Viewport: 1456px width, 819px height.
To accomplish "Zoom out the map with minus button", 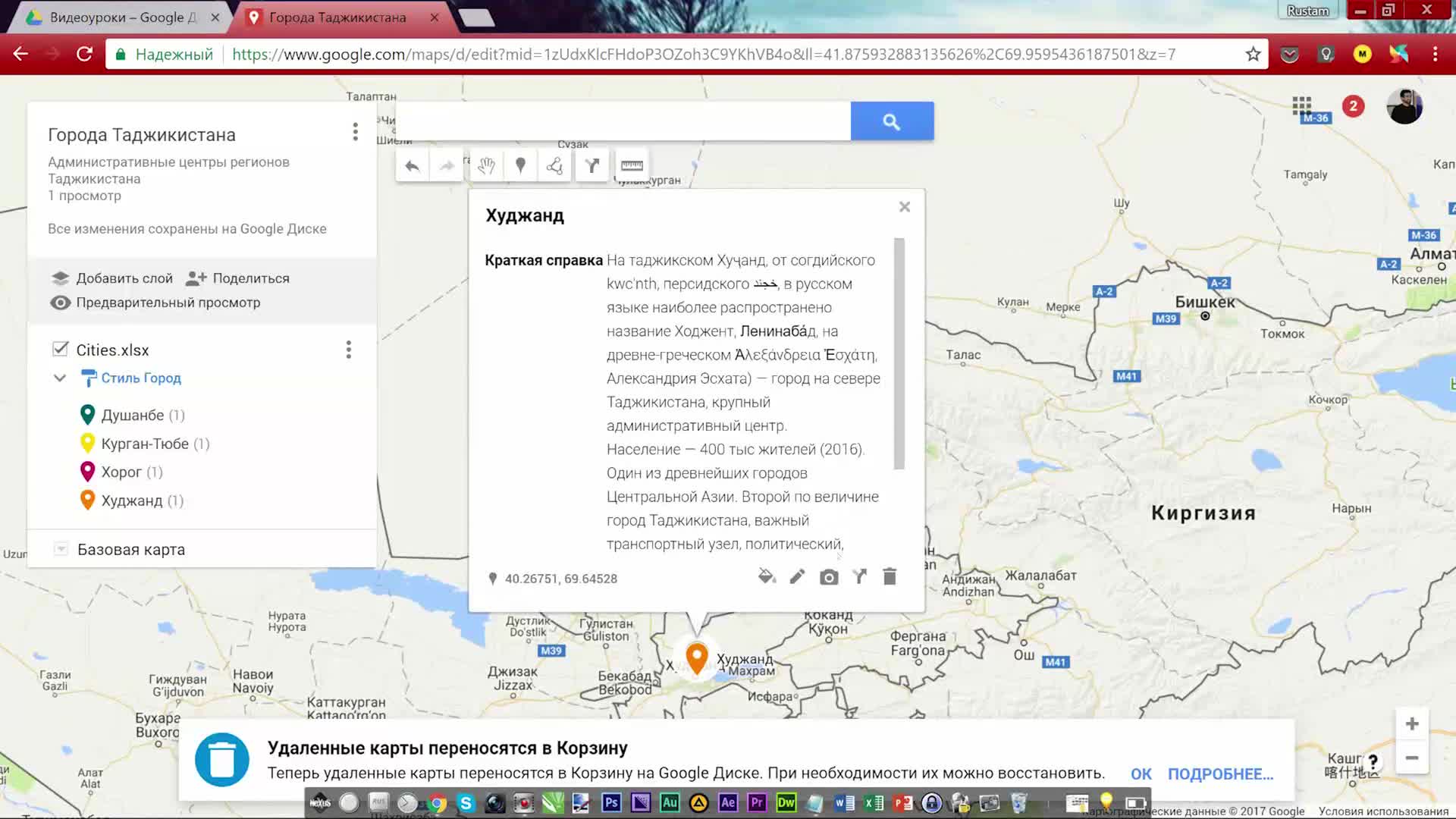I will (1412, 758).
